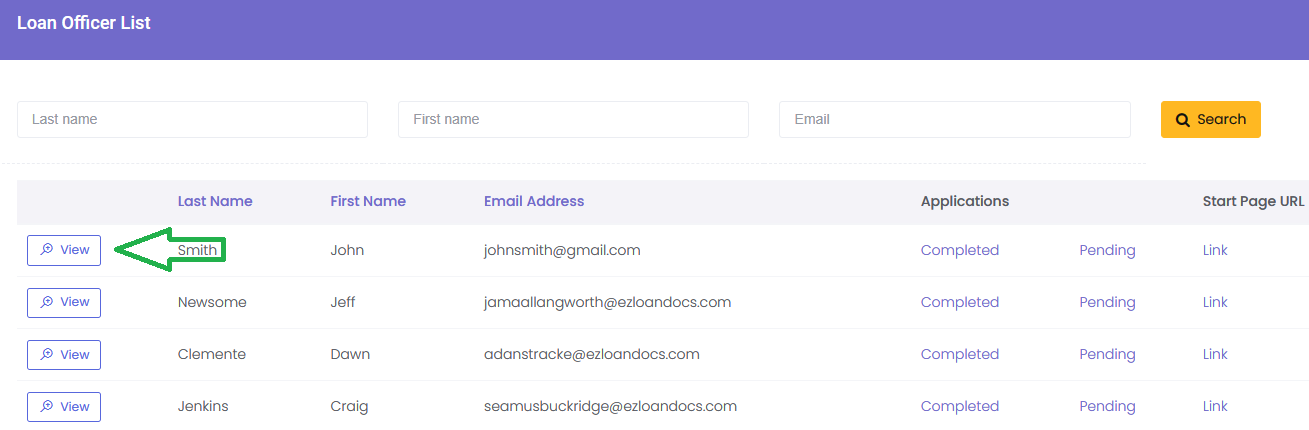
Task: Open View for Dawn Clemente
Action: (64, 354)
